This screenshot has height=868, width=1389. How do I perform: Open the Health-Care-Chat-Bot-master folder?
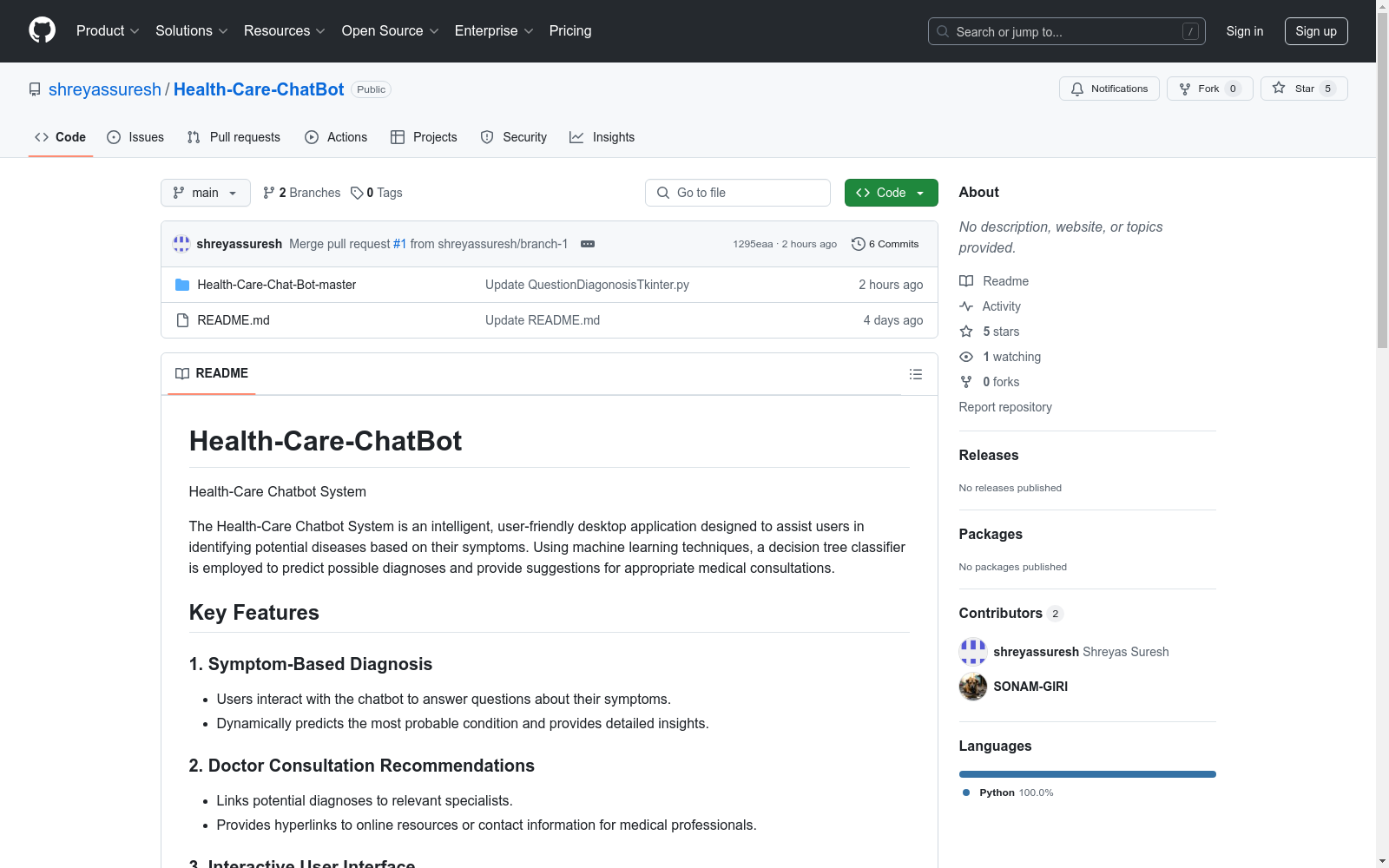click(x=276, y=285)
